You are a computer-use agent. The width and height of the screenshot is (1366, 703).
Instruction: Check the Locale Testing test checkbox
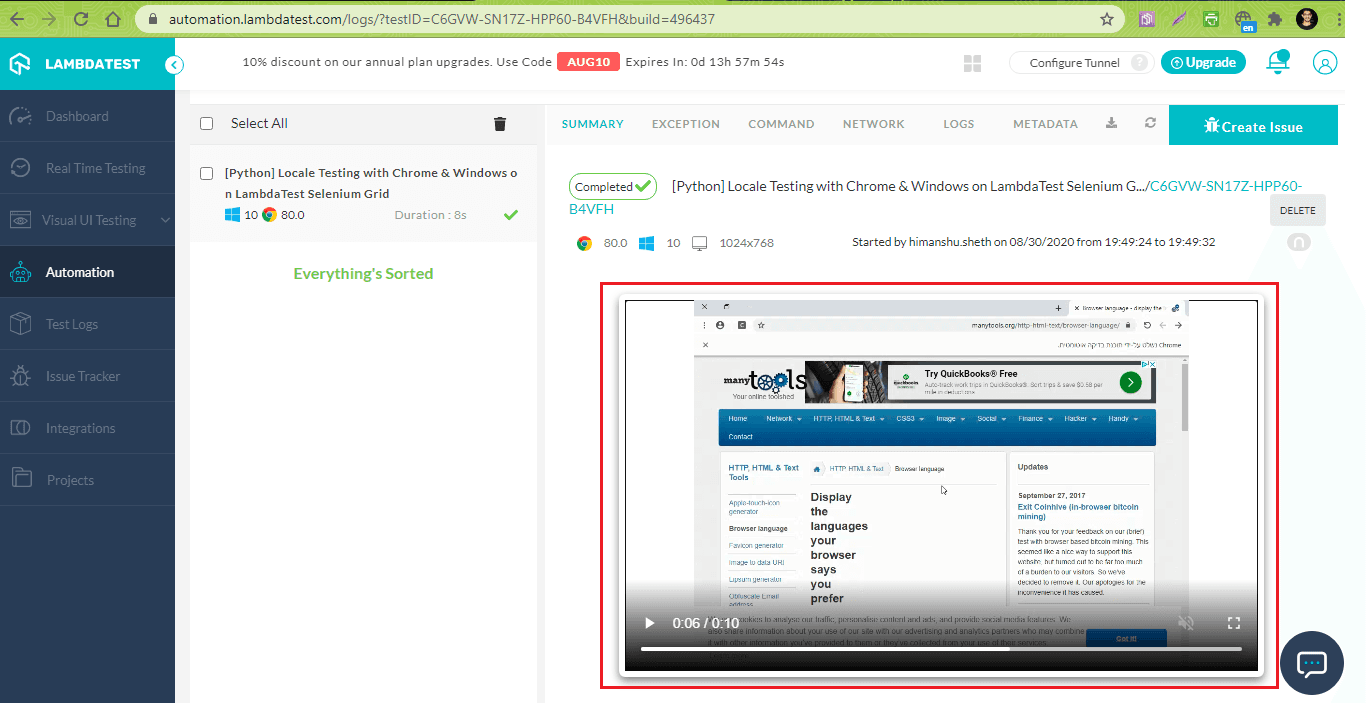(206, 172)
